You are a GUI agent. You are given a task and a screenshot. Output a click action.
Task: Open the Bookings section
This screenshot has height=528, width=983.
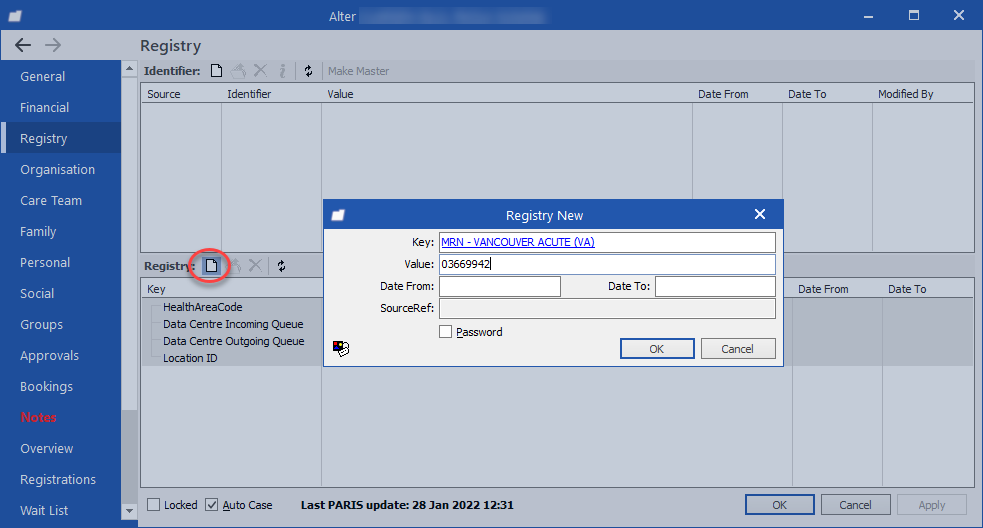(46, 387)
